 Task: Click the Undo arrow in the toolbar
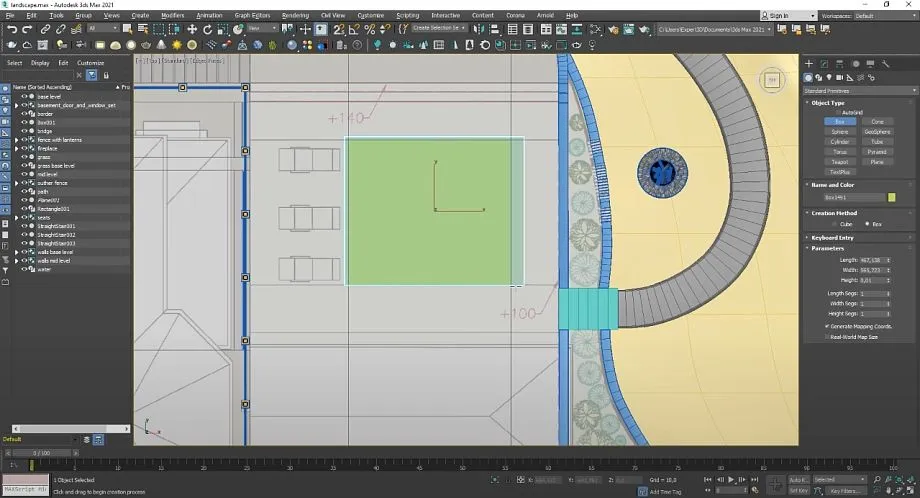11,29
